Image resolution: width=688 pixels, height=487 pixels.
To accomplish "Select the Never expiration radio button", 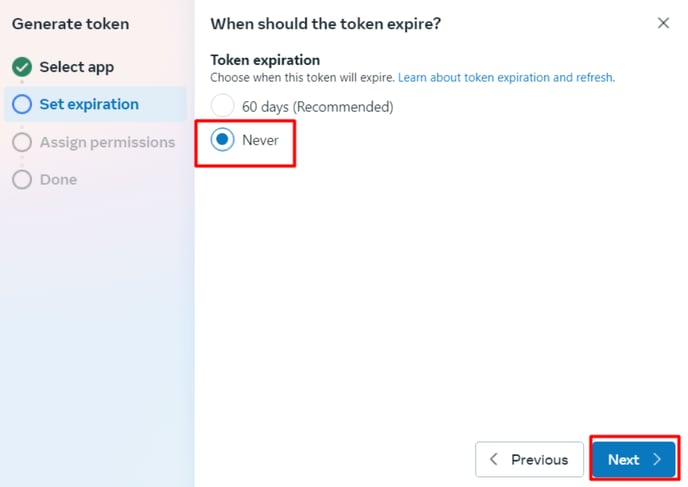I will [x=222, y=140].
